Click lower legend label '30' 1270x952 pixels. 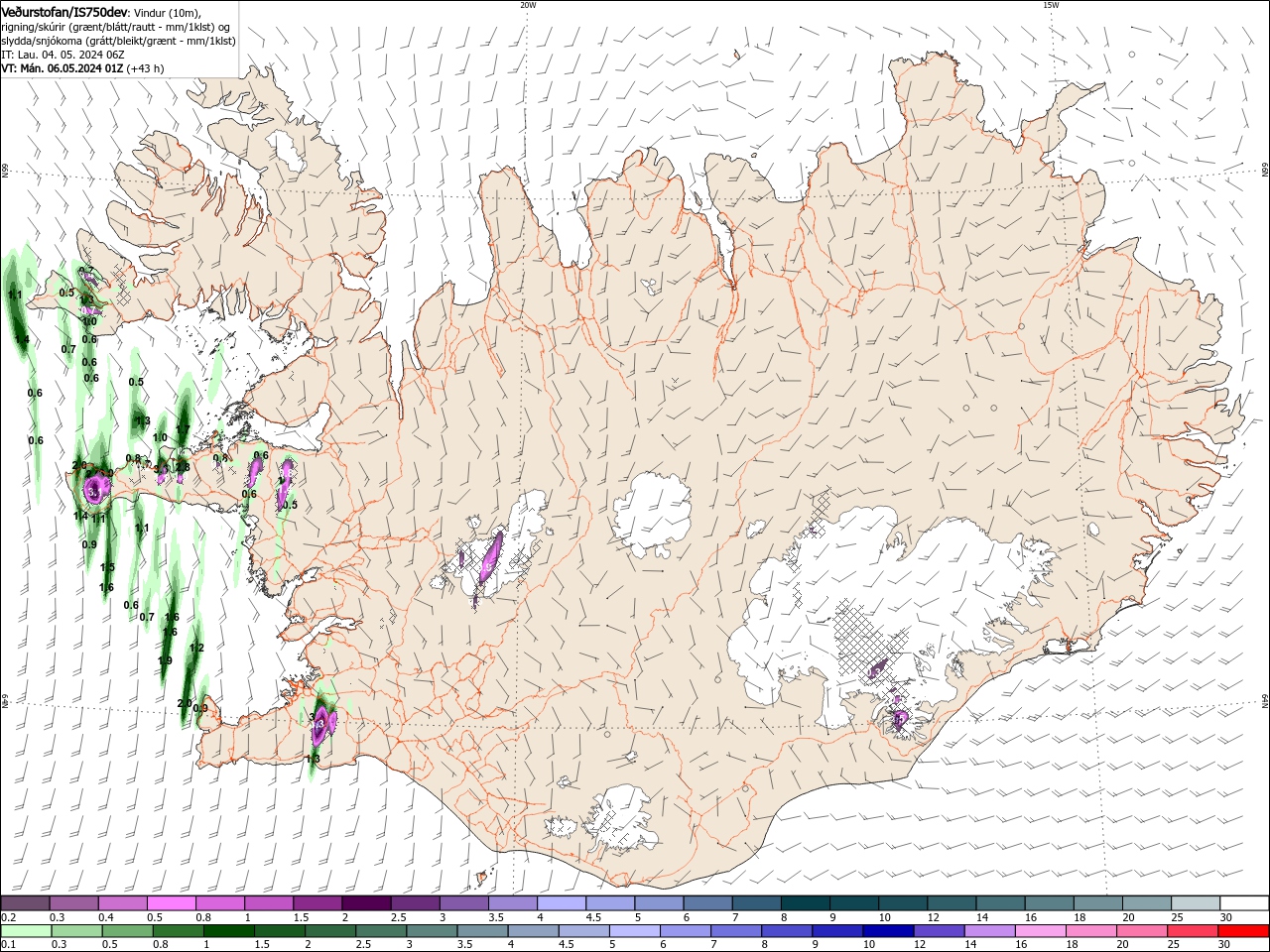pyautogui.click(x=1223, y=944)
